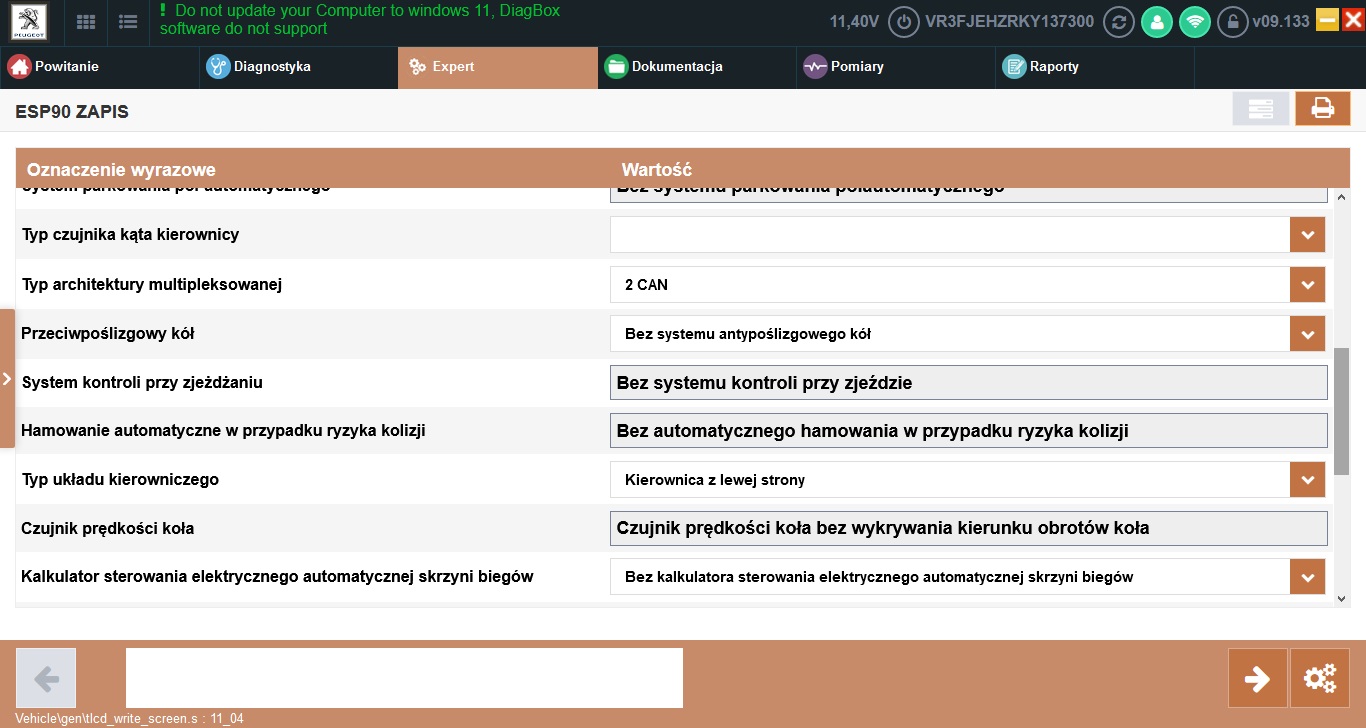The image size is (1366, 728).
Task: Open the Typ układu kierowniczego dropdown
Action: pos(1307,480)
